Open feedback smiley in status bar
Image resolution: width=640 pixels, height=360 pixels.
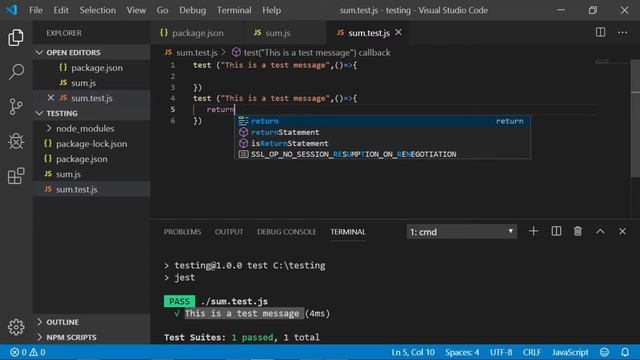604,352
